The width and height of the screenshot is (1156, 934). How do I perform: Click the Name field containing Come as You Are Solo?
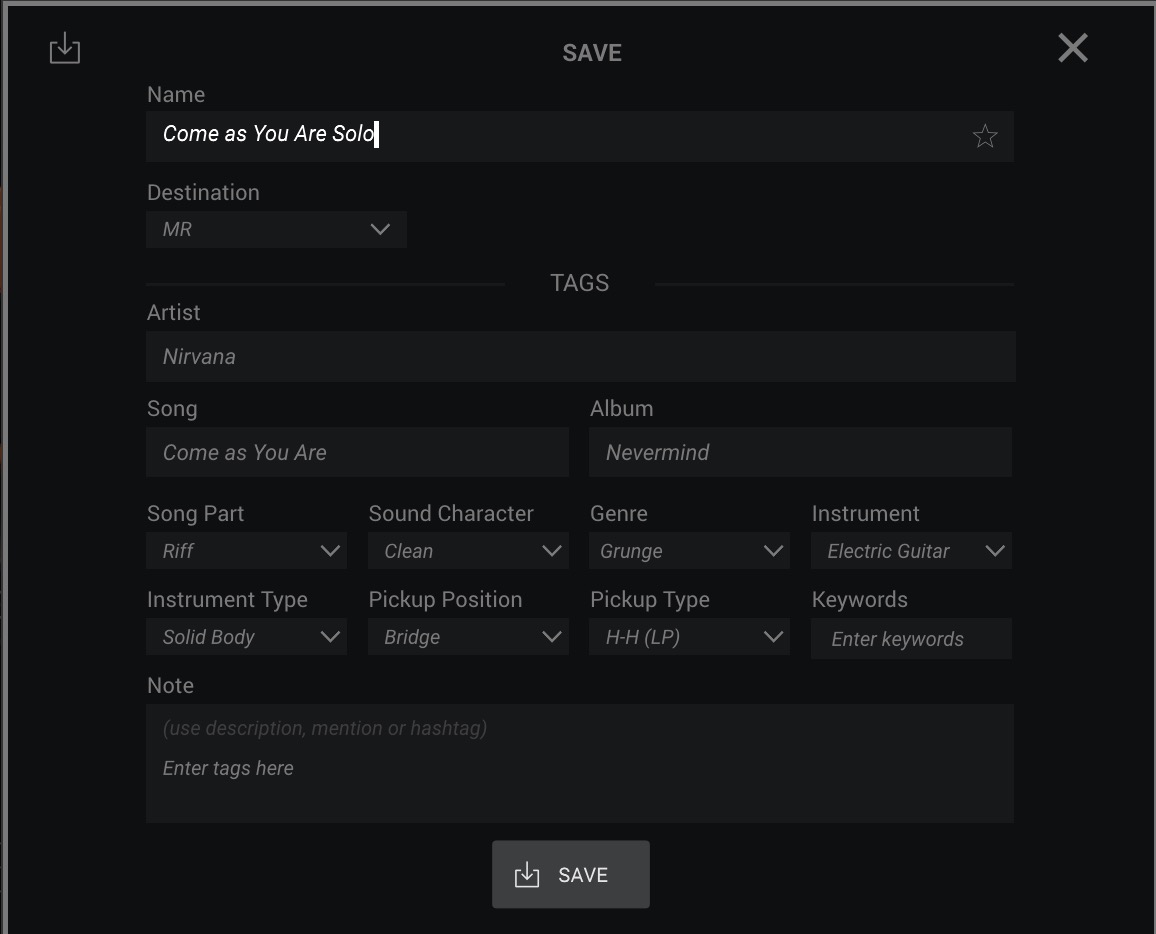(579, 136)
